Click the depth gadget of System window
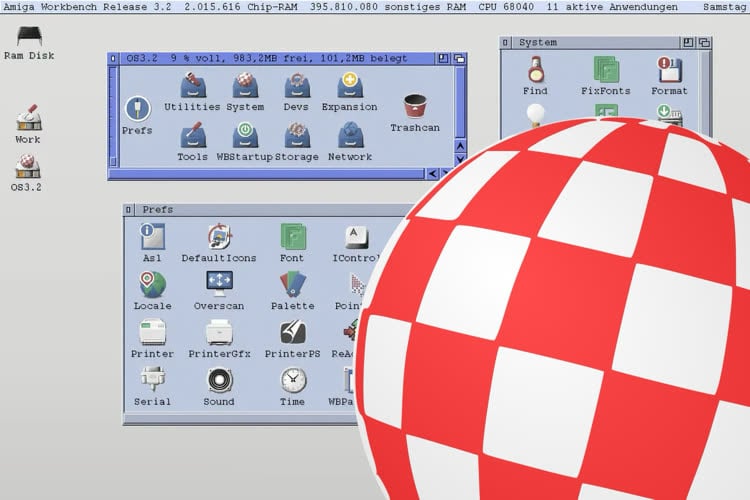This screenshot has width=750, height=500. tap(704, 43)
